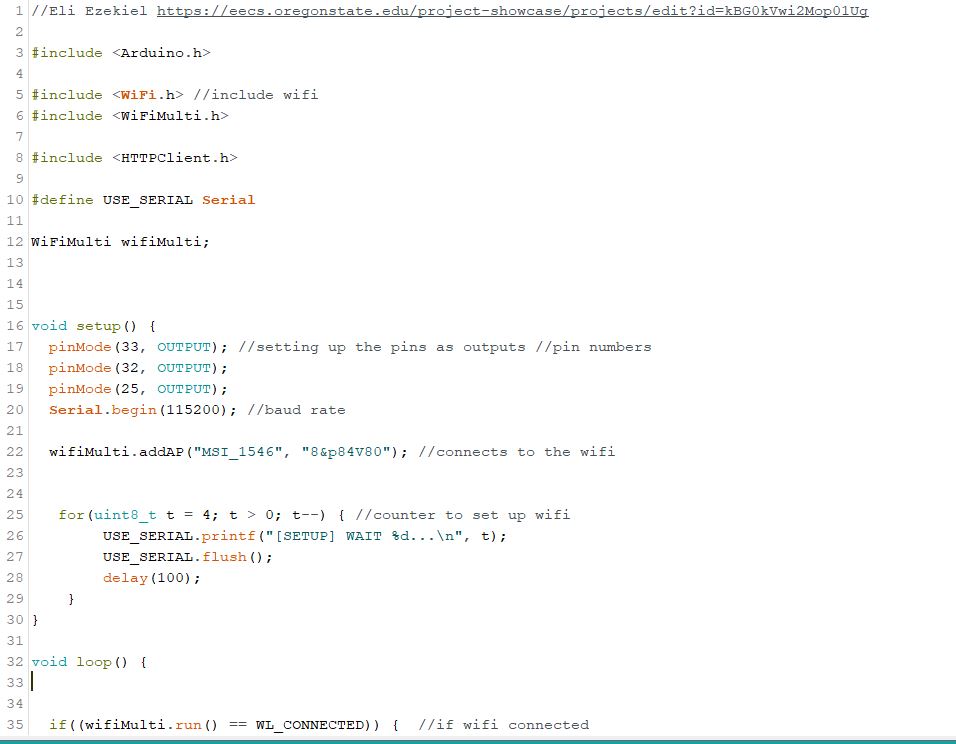Click the '//pin numbers' comment
Screen dimensions: 956x744
click(593, 347)
